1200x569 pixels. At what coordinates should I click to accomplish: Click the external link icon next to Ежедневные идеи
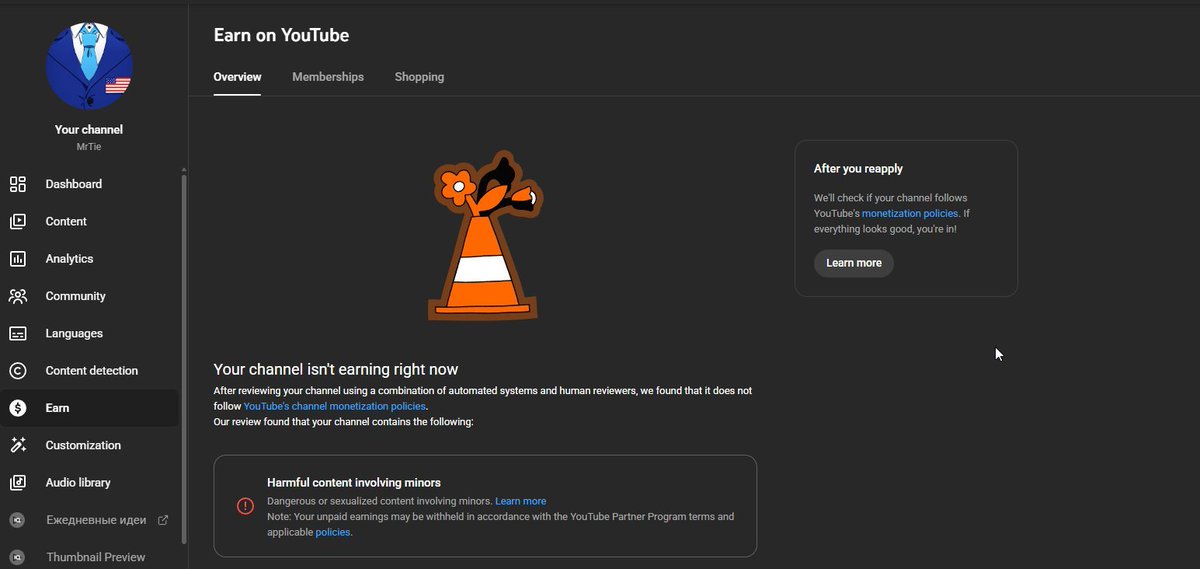[163, 520]
